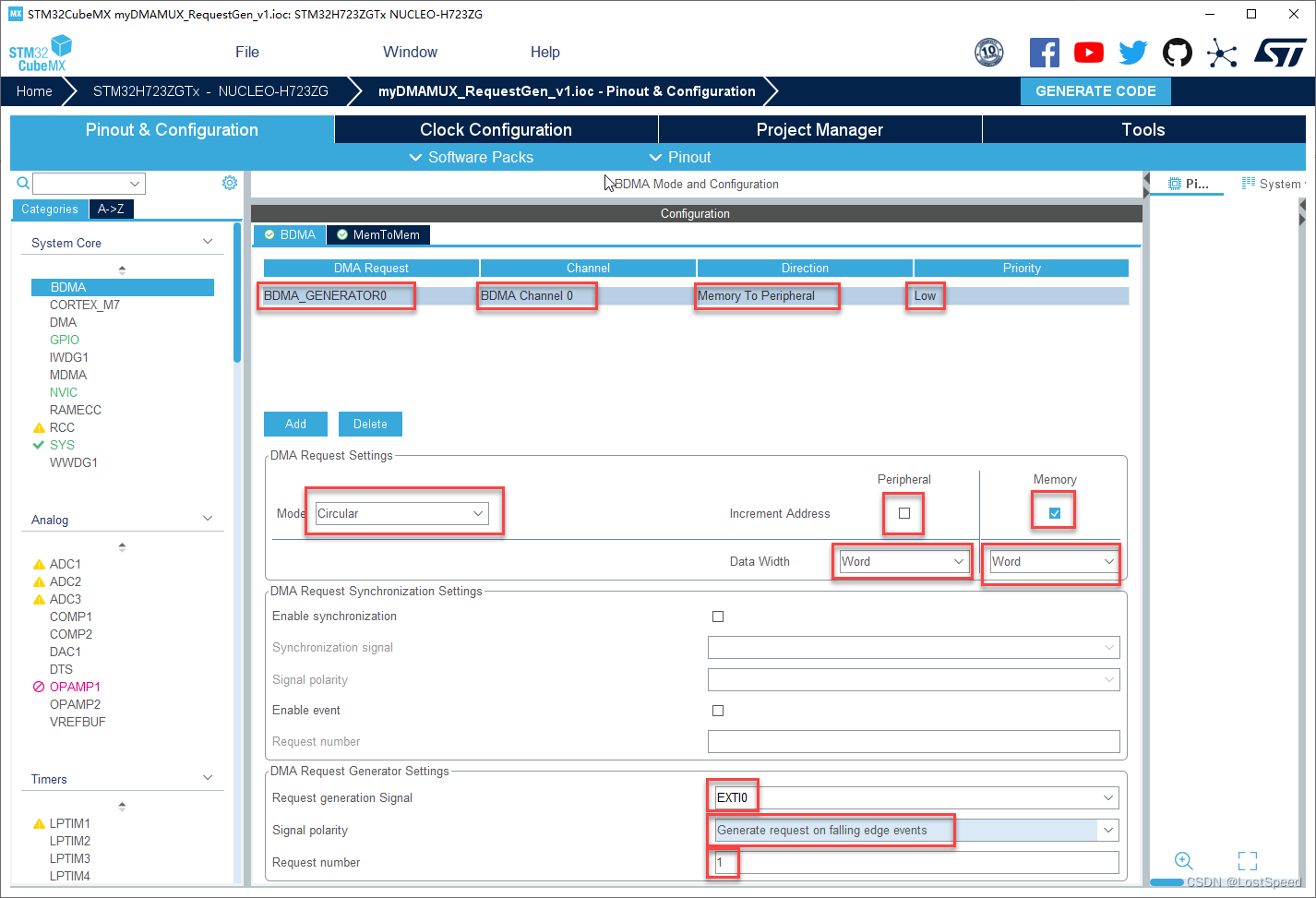Click the warning icon next to LPTIM1
The height and width of the screenshot is (898, 1316).
tap(39, 823)
